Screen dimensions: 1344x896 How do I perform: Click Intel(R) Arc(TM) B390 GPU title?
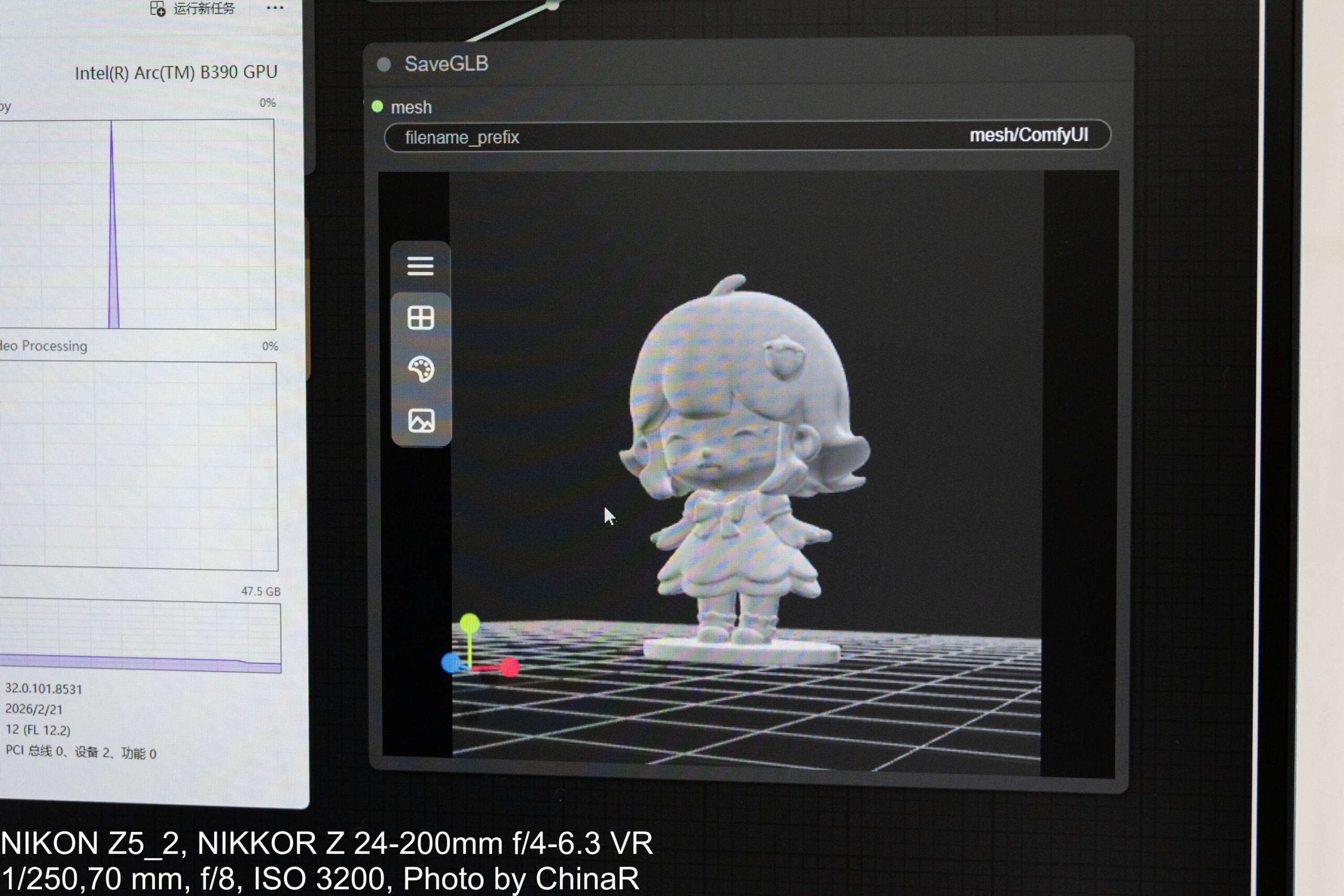[176, 72]
